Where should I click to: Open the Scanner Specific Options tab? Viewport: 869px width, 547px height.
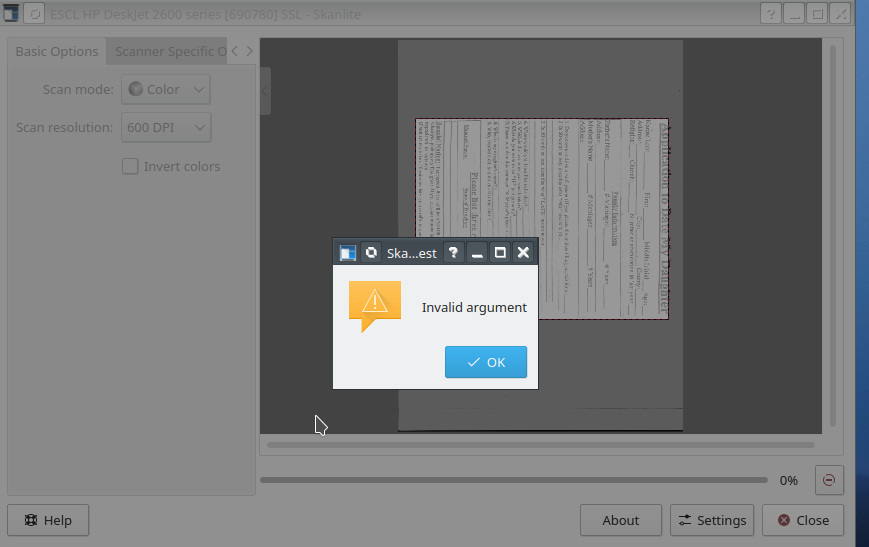[170, 51]
